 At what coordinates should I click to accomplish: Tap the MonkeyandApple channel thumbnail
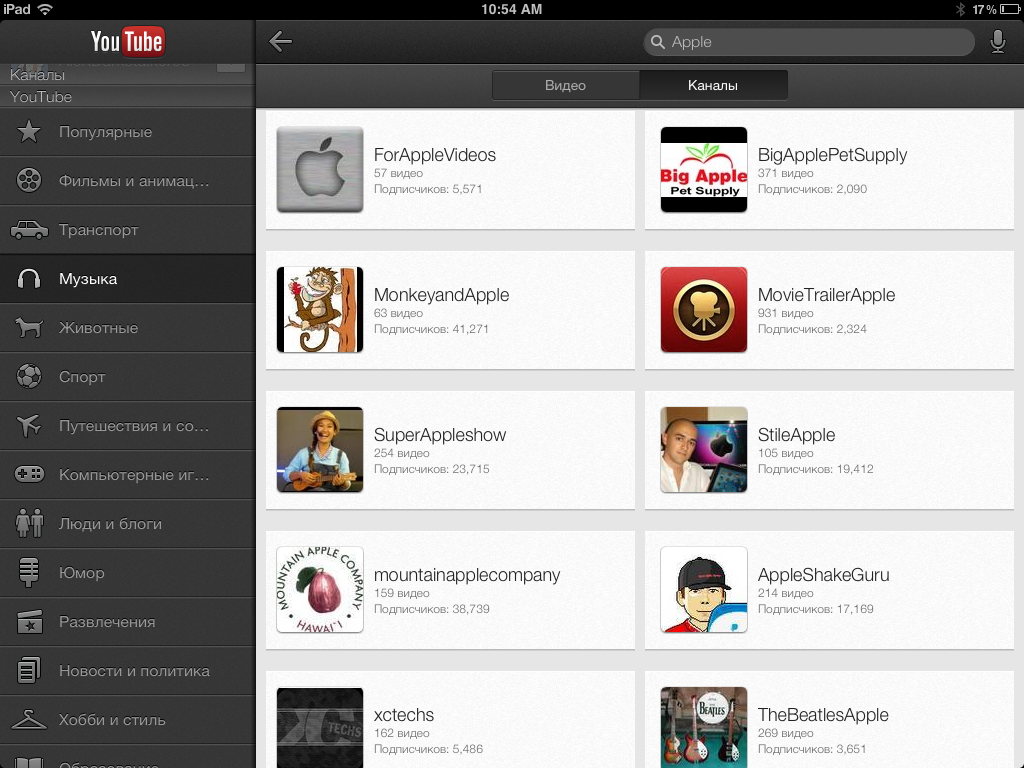pos(320,310)
